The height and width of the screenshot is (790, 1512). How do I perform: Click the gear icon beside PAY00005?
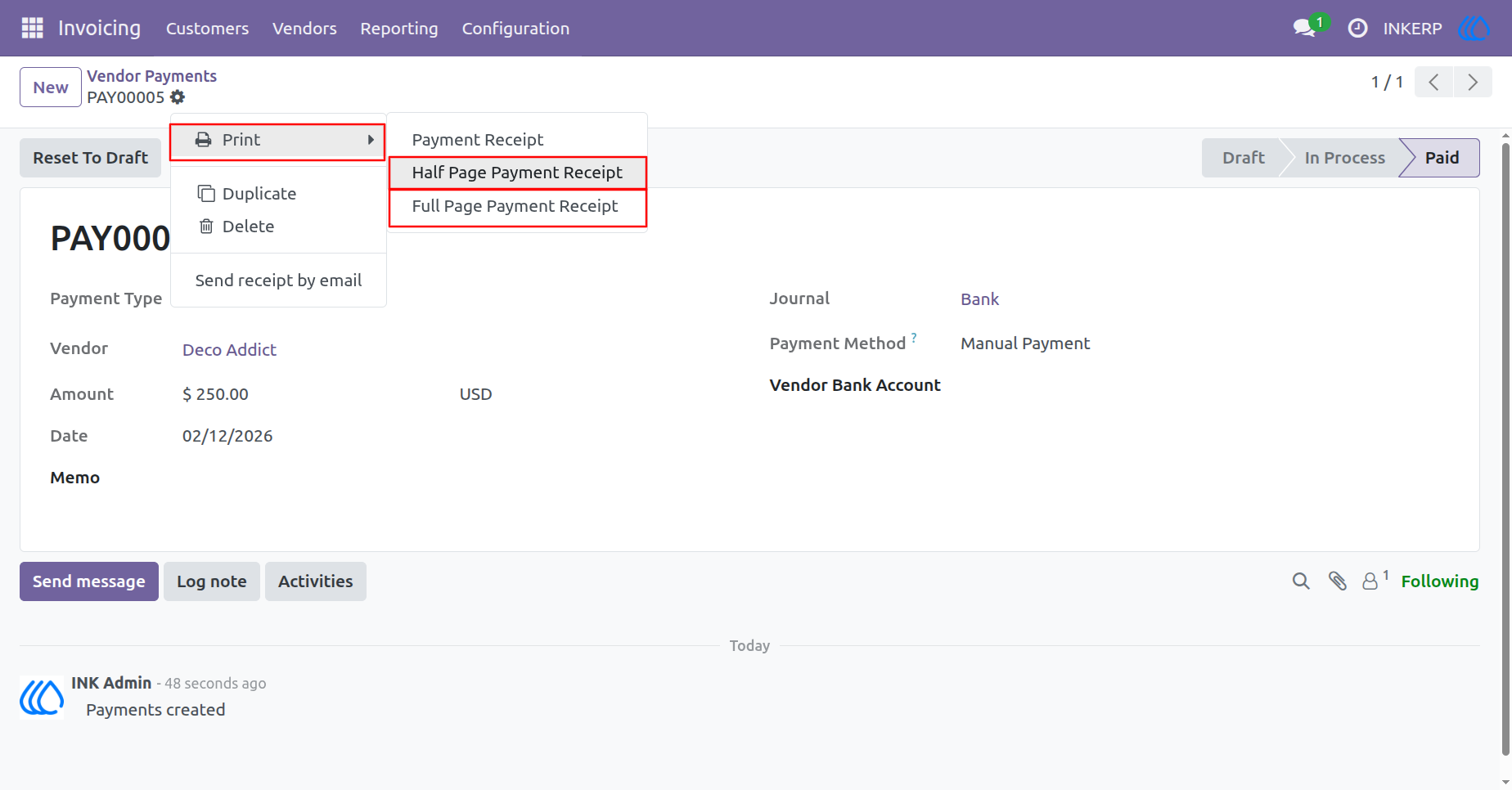coord(178,97)
